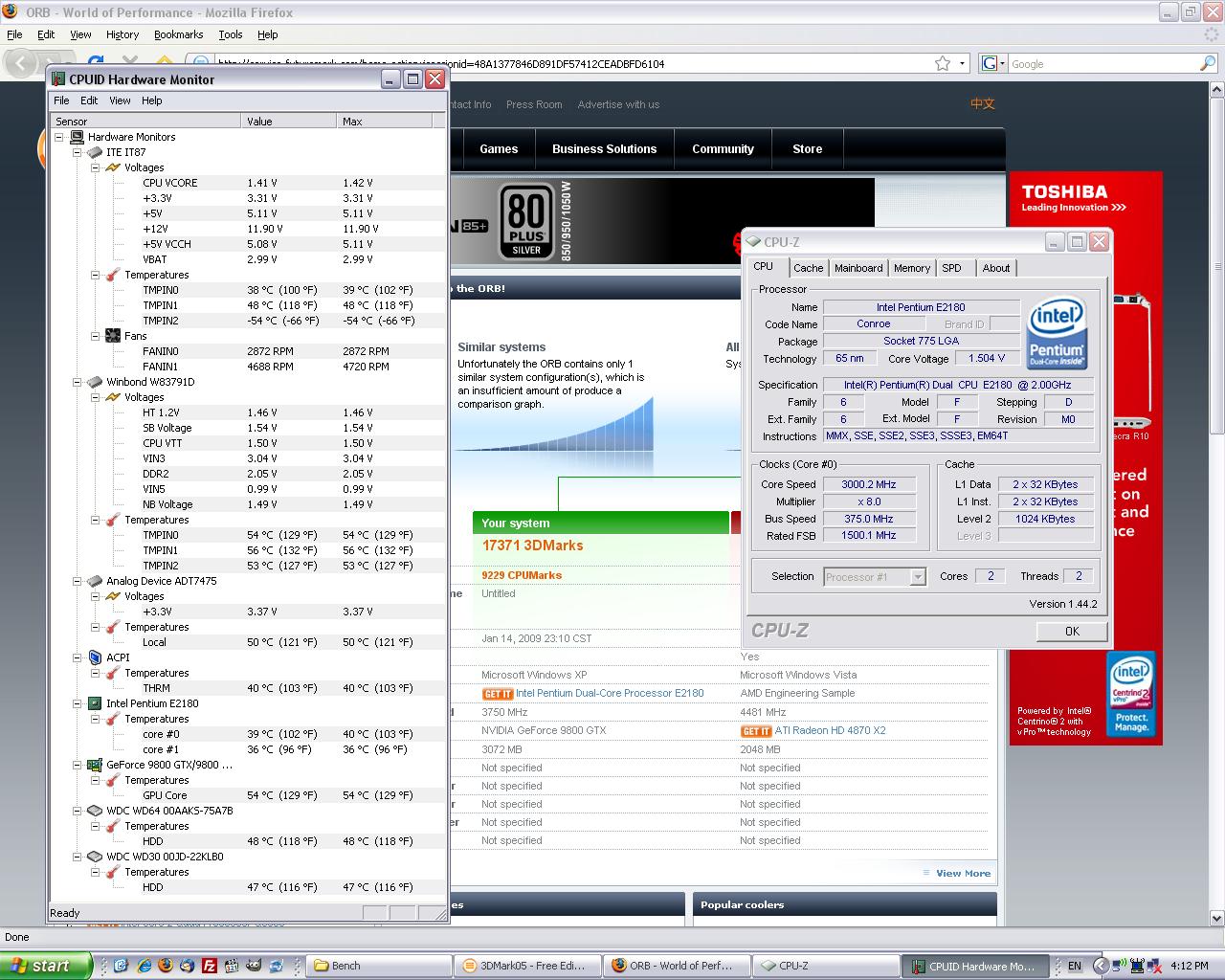Image resolution: width=1225 pixels, height=980 pixels.
Task: Launch GIMP from the quick launch bar
Action: (253, 966)
